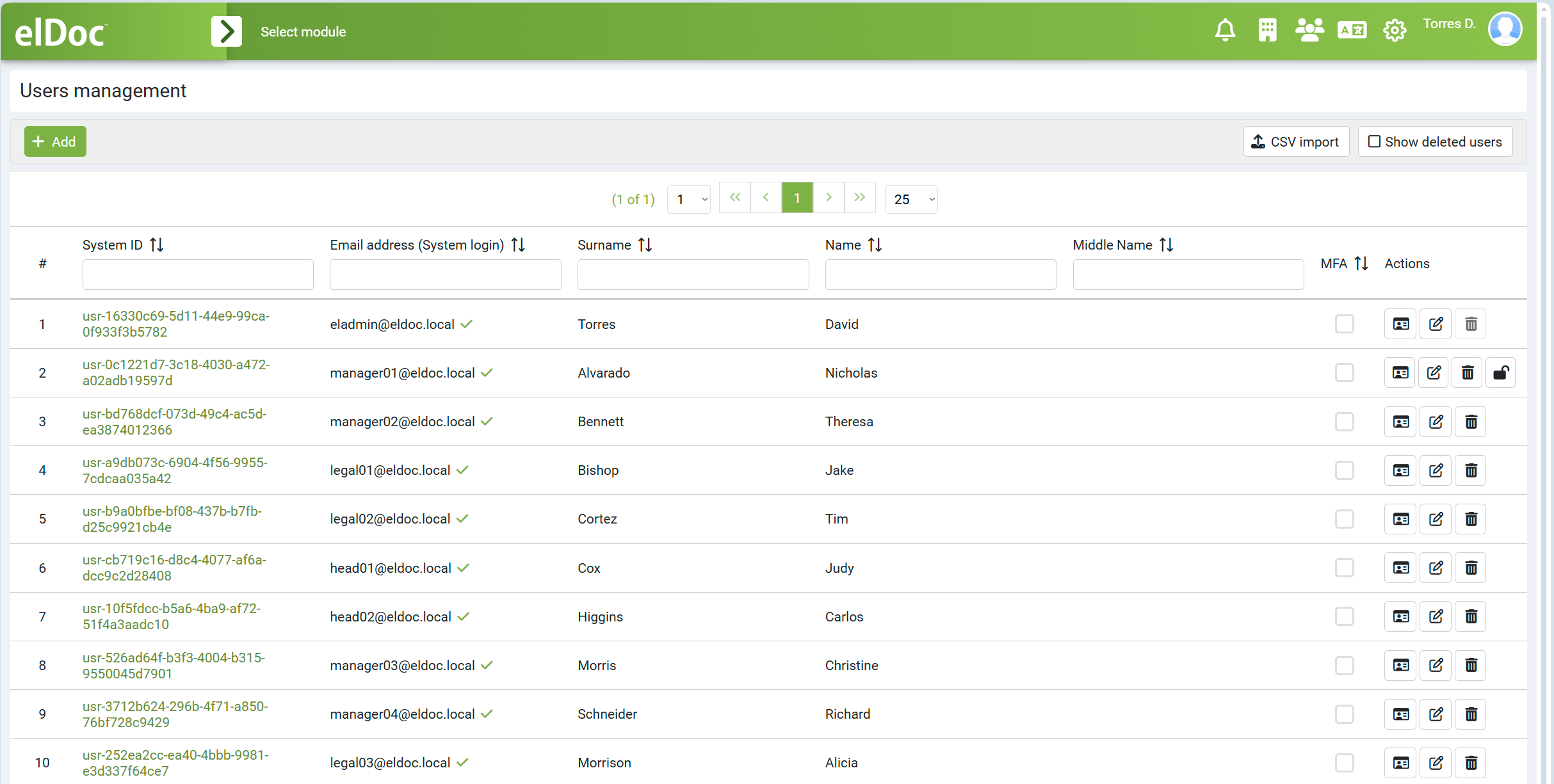The height and width of the screenshot is (784, 1554).
Task: Toggle the MFA checkbox for Alvarado Nicholas
Action: click(1344, 372)
